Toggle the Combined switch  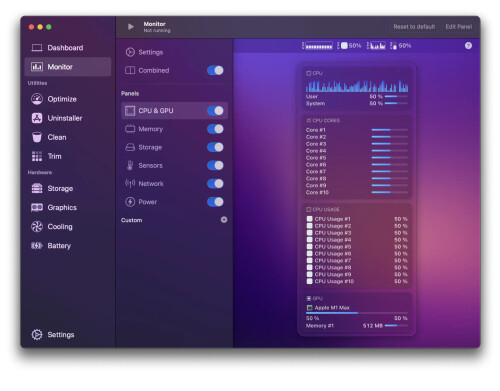pos(215,70)
